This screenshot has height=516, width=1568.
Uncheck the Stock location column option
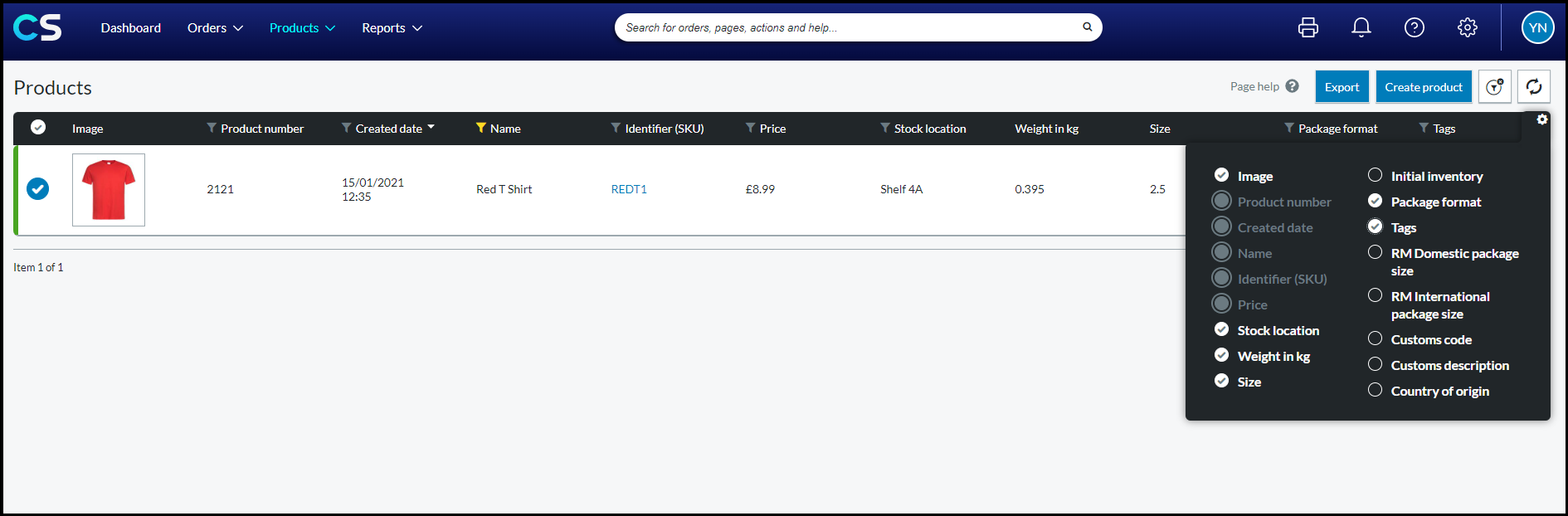pyautogui.click(x=1221, y=329)
